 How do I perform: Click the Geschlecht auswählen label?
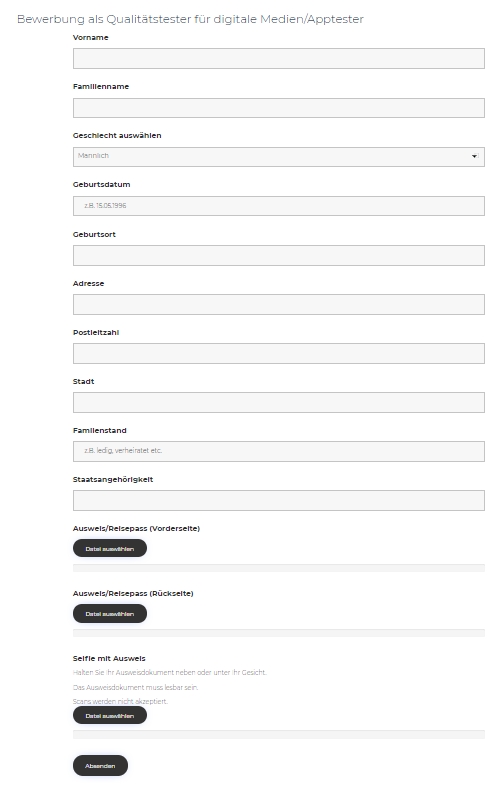[117, 135]
